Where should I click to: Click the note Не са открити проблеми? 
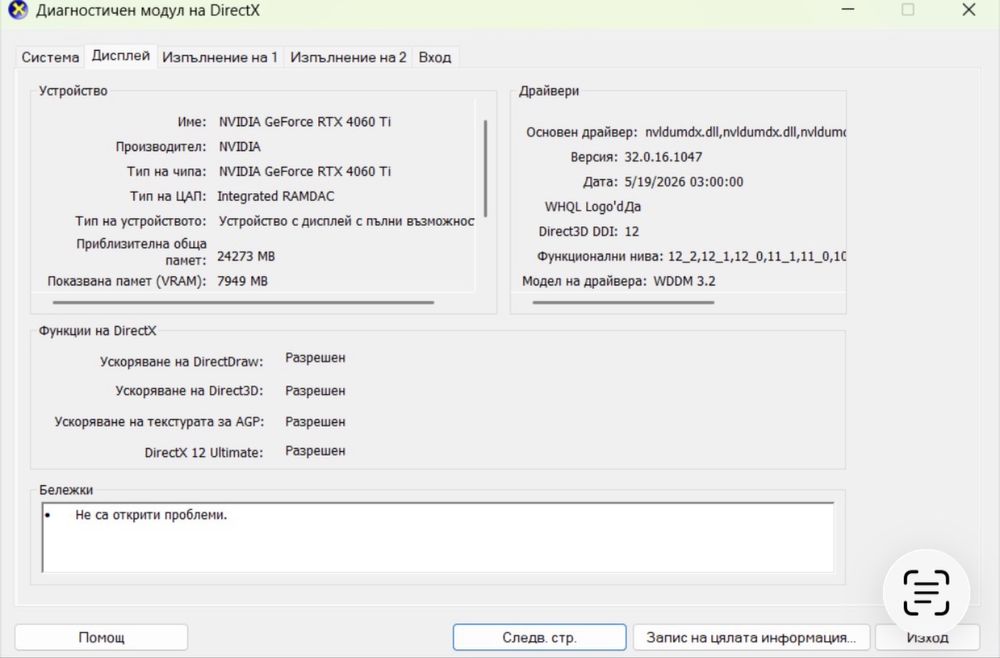coord(151,515)
